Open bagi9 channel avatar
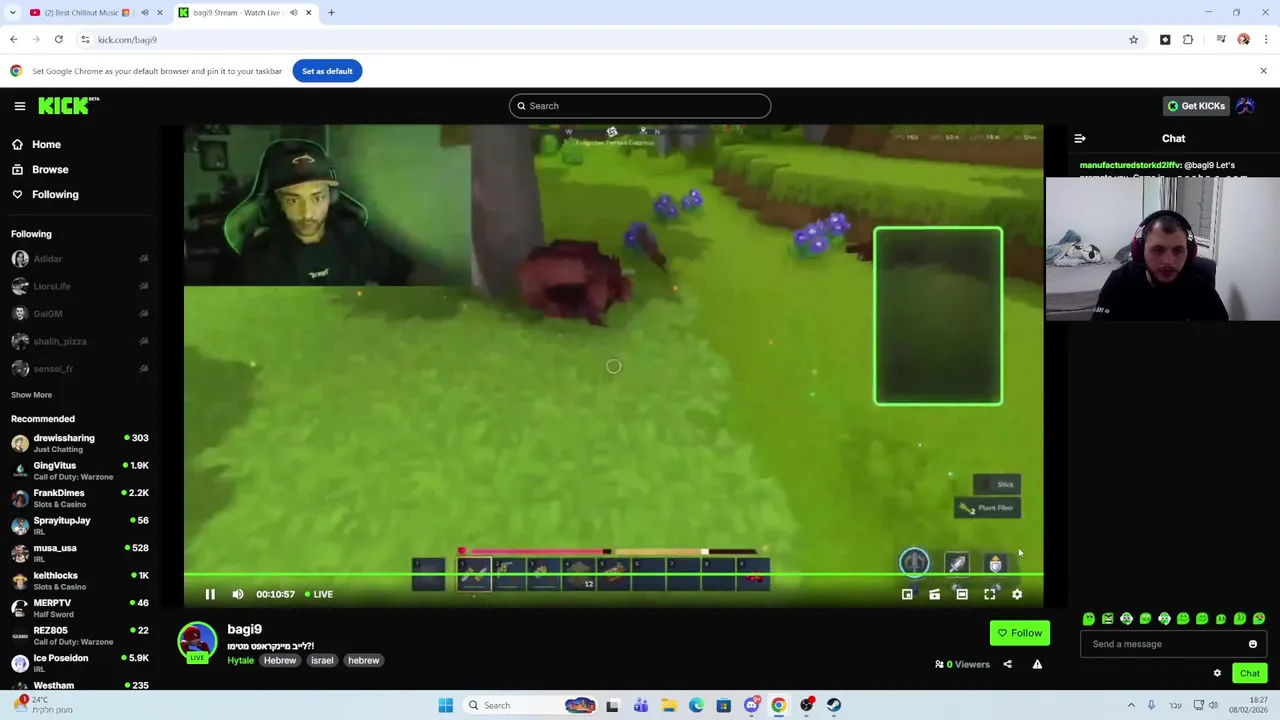The width and height of the screenshot is (1280, 720). tap(197, 642)
